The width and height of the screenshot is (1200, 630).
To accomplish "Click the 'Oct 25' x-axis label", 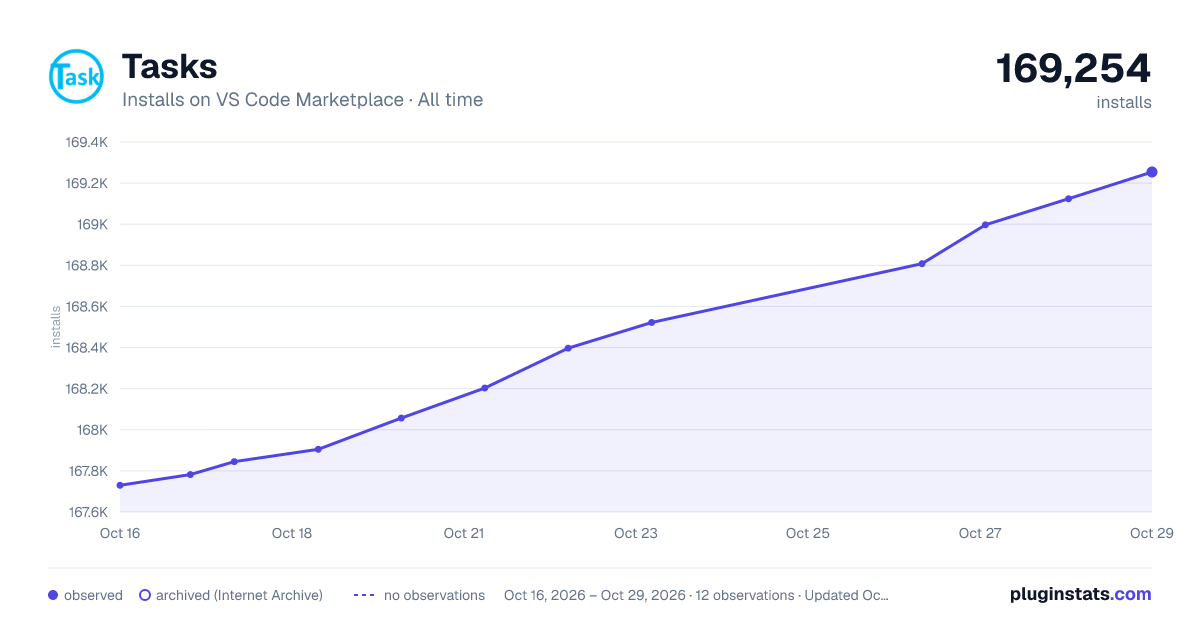I will (x=808, y=533).
